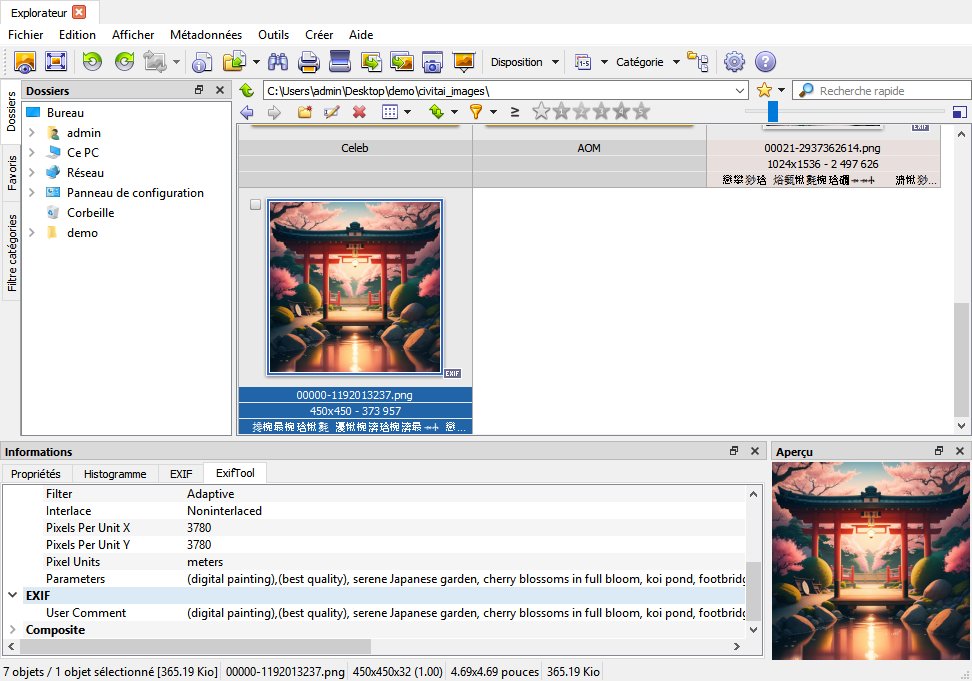Expand the demo folder node

tap(32, 233)
